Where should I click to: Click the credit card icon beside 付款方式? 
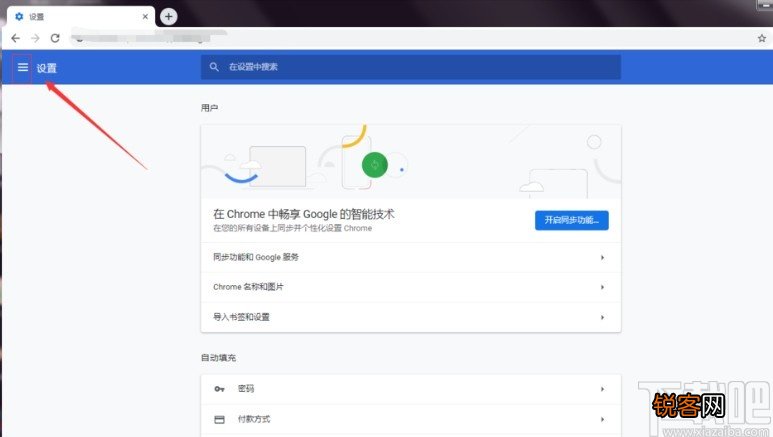[x=219, y=419]
